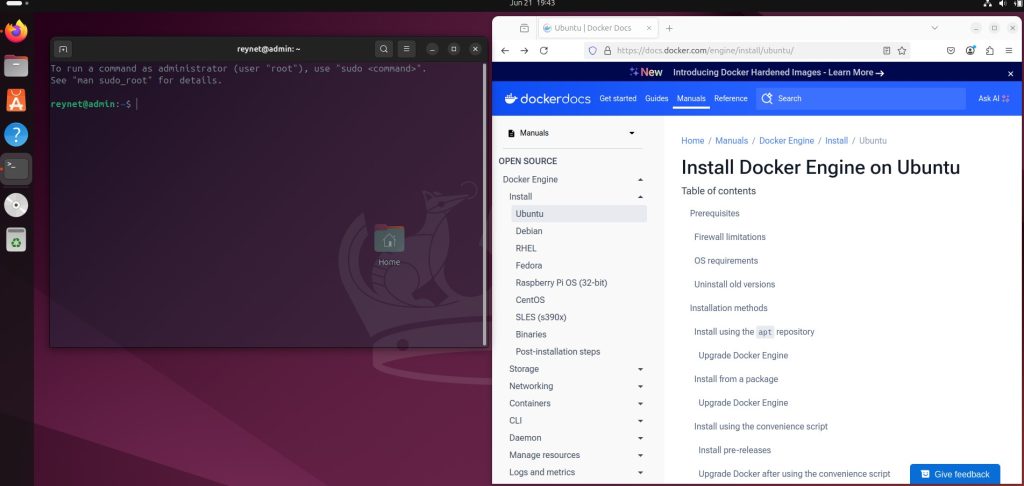This screenshot has height=486, width=1024.
Task: Open Firefox from the Ubuntu dock
Action: coord(16,31)
